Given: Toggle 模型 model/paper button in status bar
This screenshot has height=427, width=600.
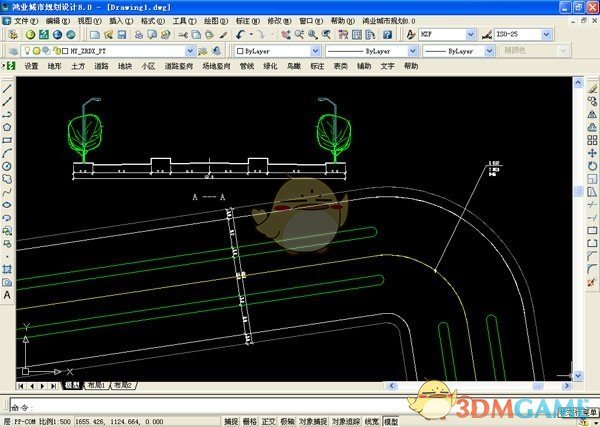Looking at the screenshot, I should coord(391,422).
